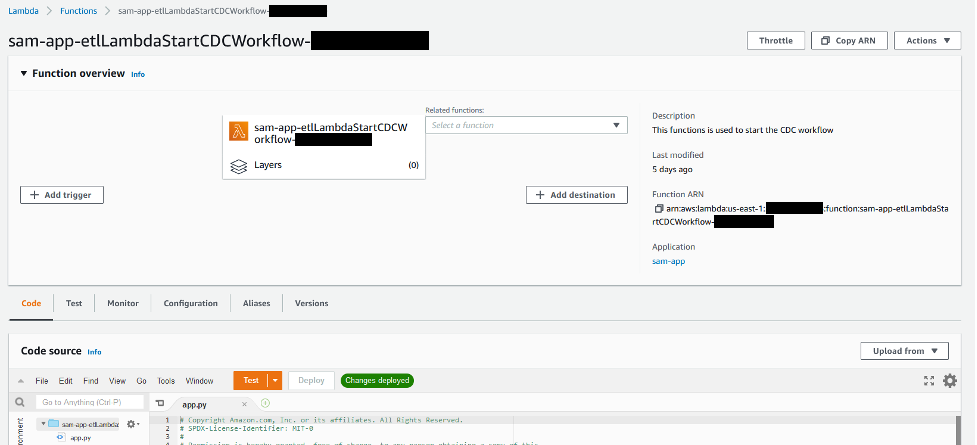977x445 pixels.
Task: Click the Lambda function icon in overview
Action: [239, 131]
